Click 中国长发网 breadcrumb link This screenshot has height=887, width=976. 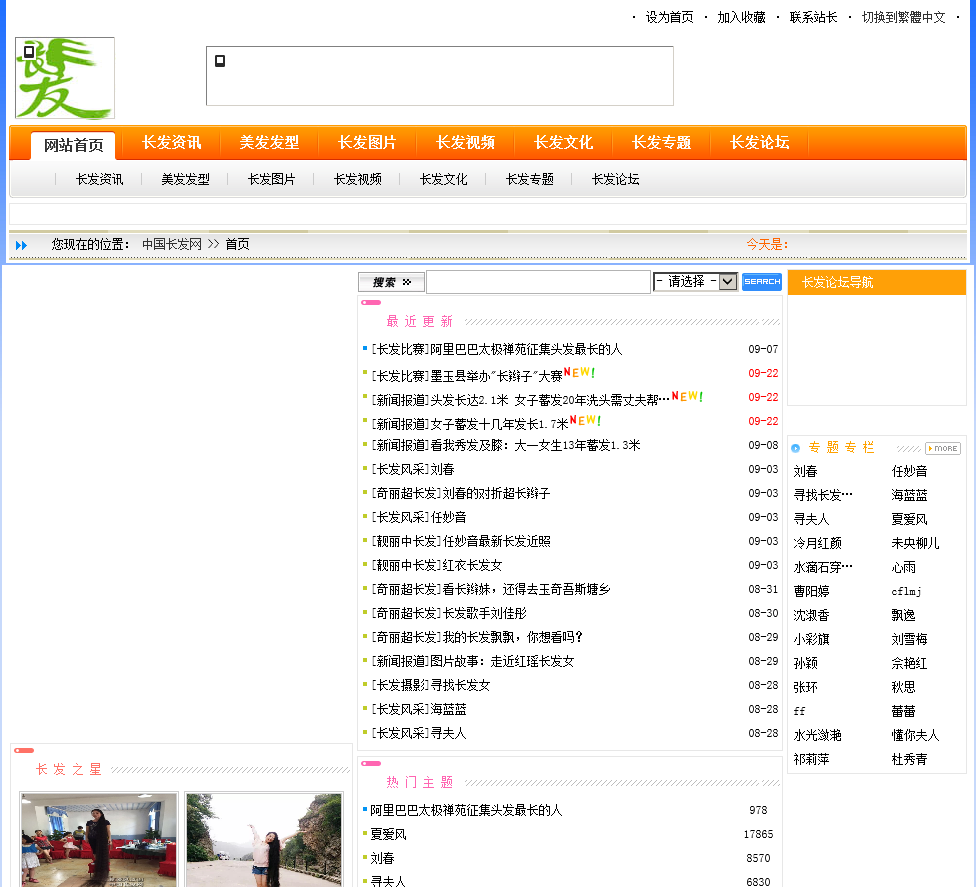[x=171, y=244]
